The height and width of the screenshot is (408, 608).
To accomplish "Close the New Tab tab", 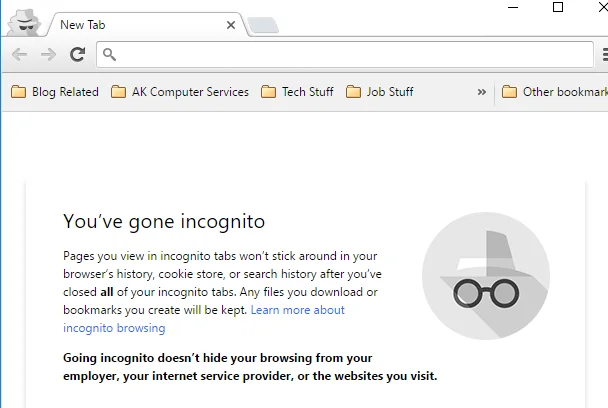I will pos(231,24).
